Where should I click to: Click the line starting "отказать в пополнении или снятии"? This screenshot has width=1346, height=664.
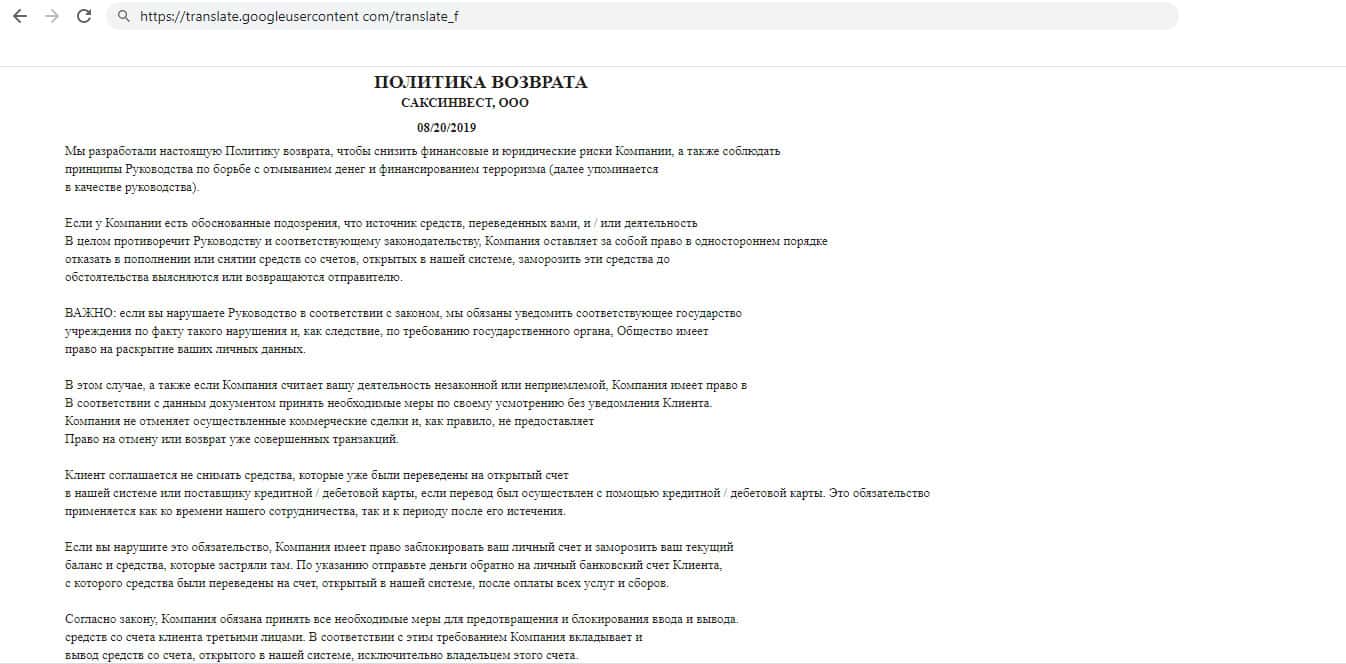366,260
